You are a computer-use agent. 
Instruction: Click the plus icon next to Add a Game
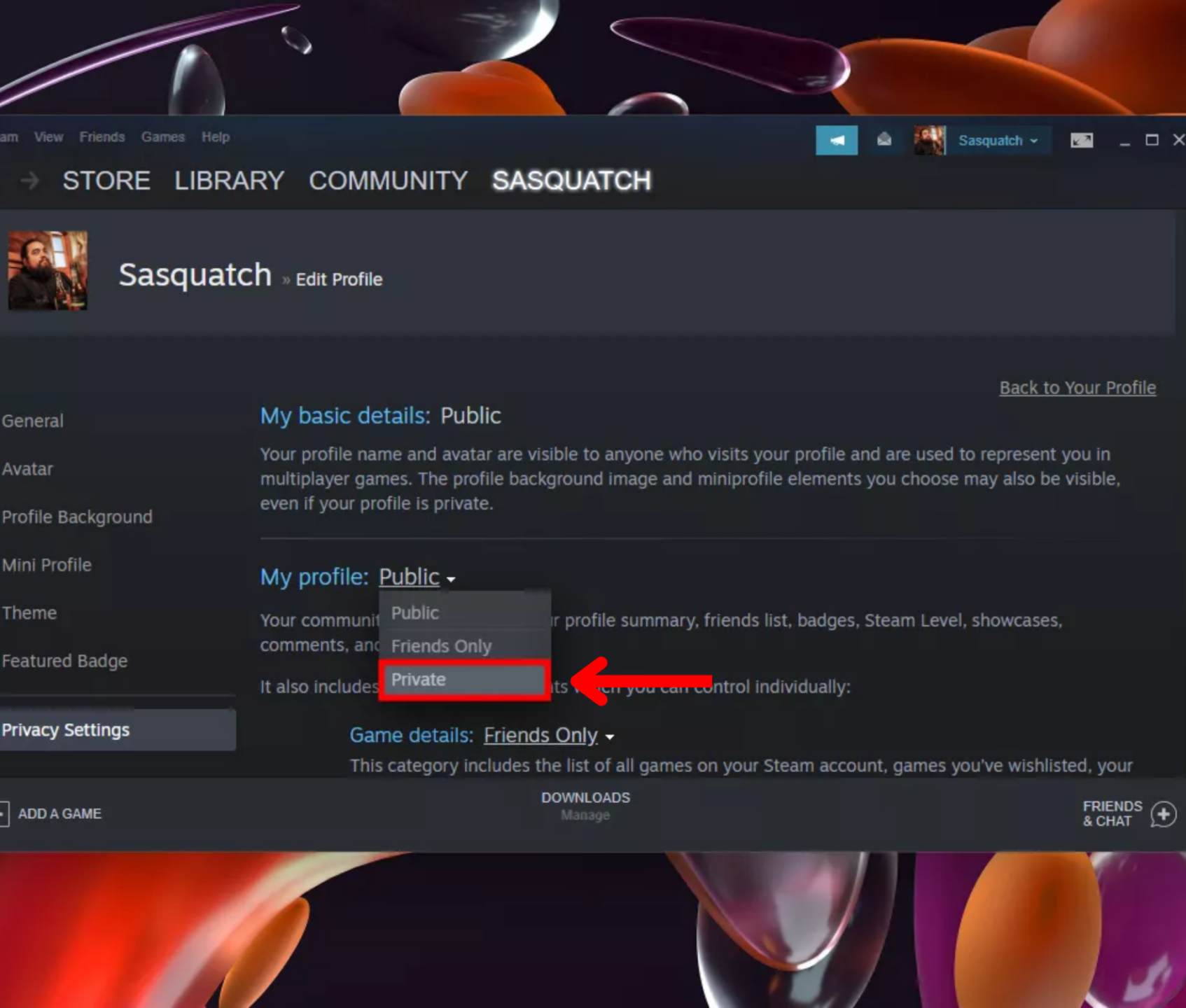tap(4, 813)
